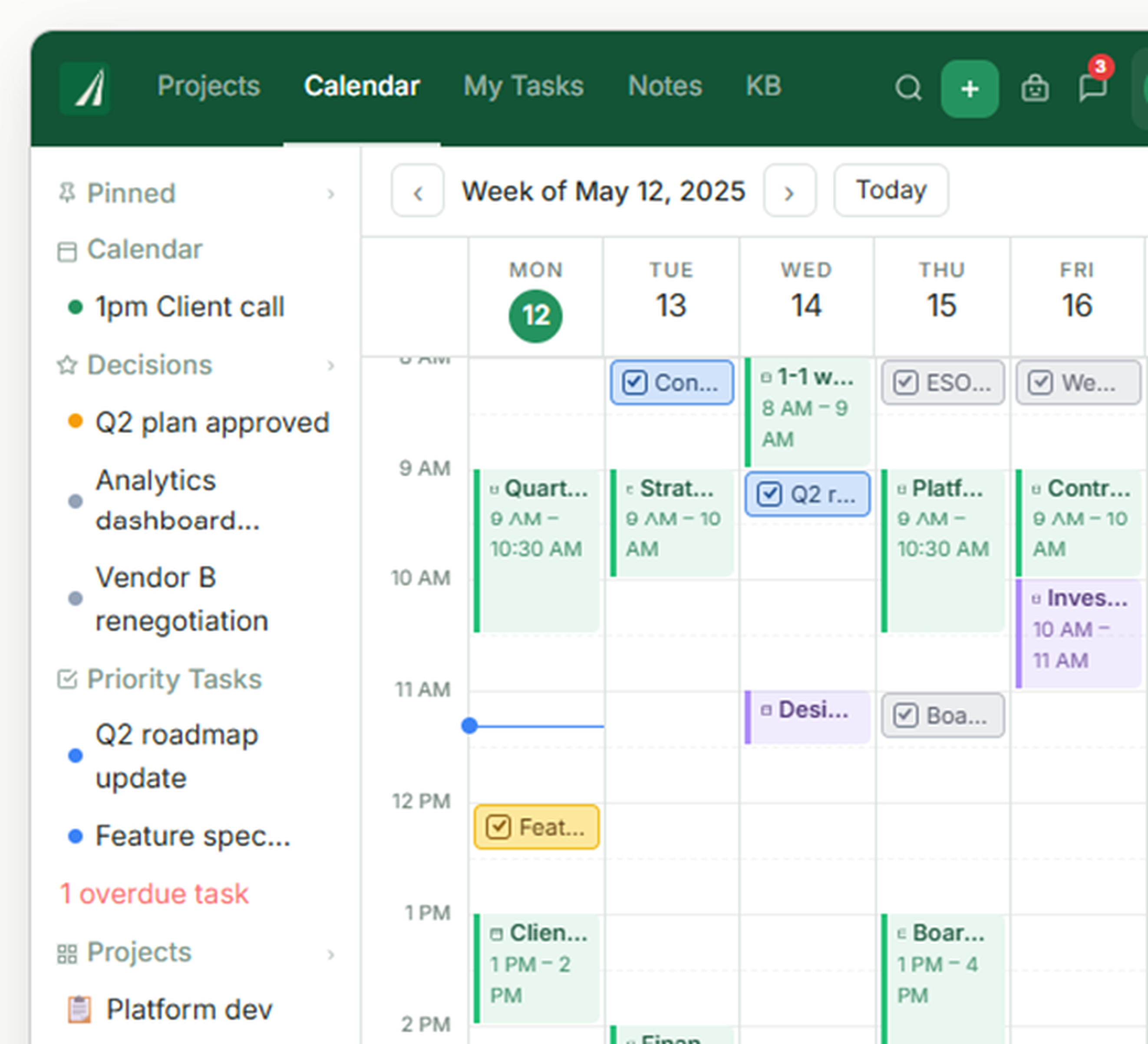Image resolution: width=1148 pixels, height=1044 pixels.
Task: Click the Decisions section heading
Action: 149,365
